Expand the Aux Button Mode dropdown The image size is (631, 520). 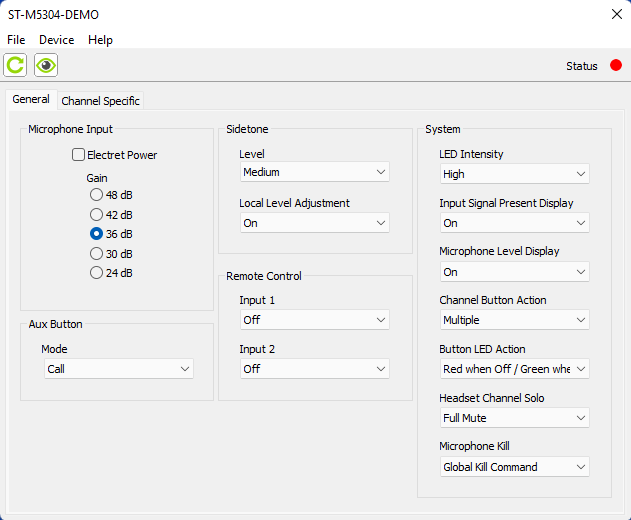[119, 369]
